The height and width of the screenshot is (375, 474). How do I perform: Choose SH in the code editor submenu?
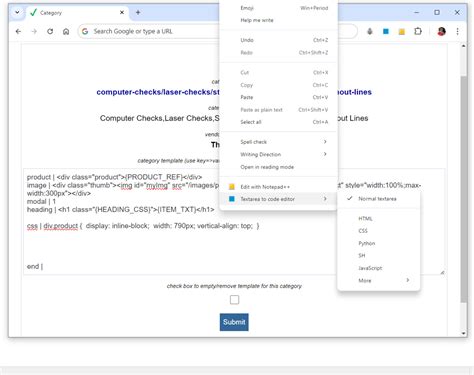[x=378, y=256]
